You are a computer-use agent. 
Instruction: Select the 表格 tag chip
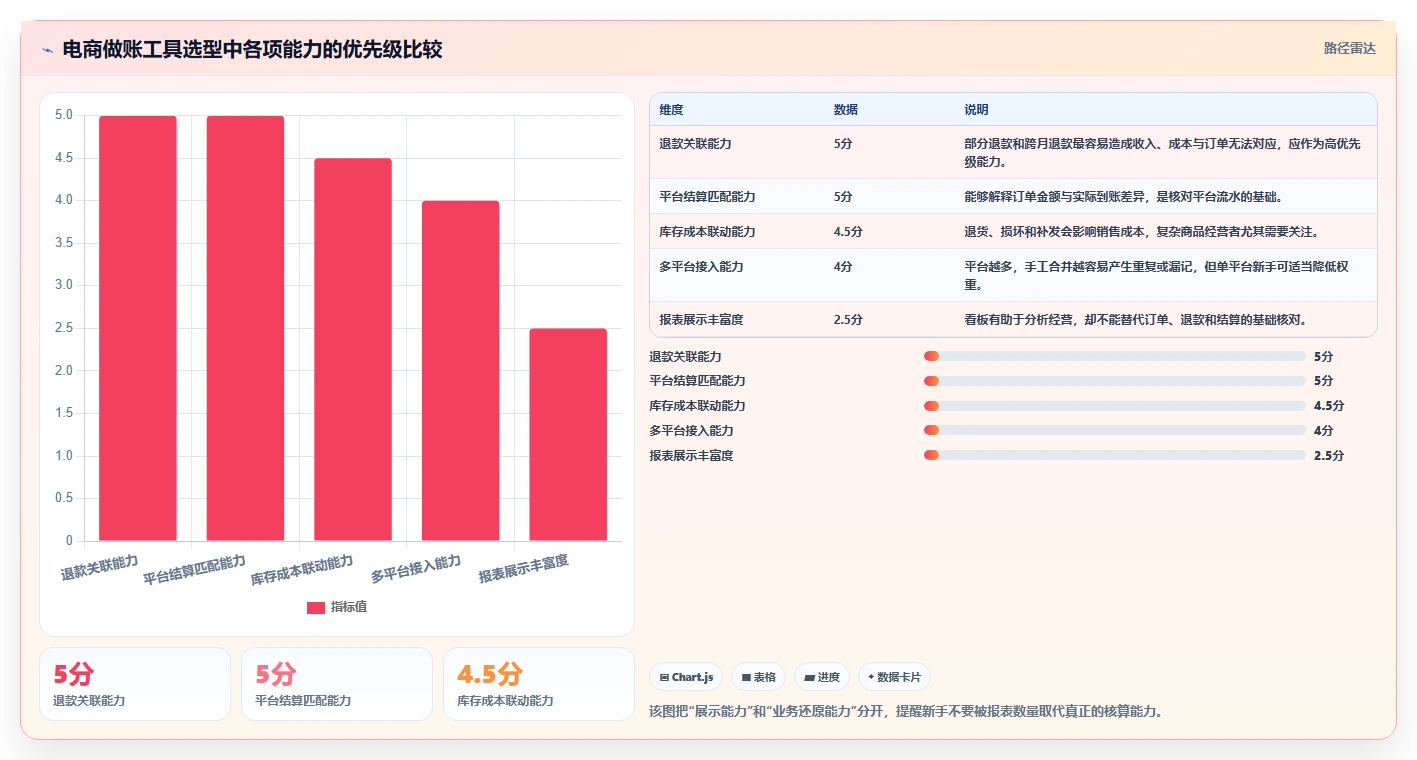pyautogui.click(x=759, y=677)
